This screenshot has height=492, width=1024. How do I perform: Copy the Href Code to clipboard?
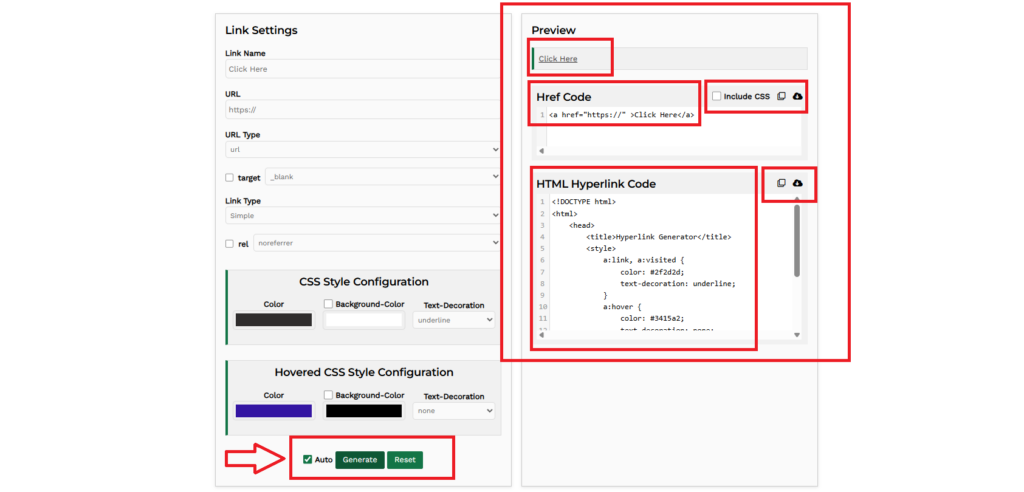point(781,97)
